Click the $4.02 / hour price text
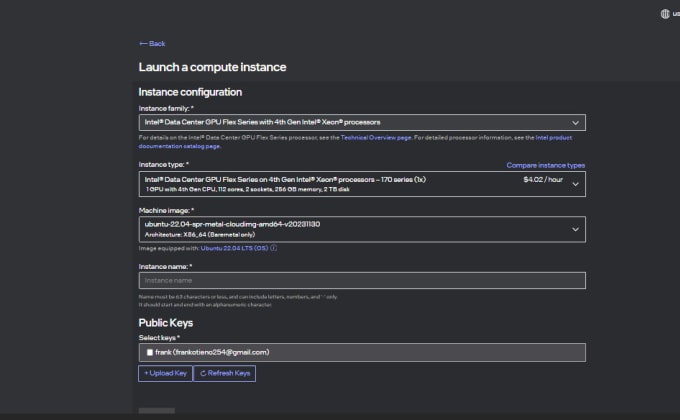The image size is (680, 420). tap(543, 179)
